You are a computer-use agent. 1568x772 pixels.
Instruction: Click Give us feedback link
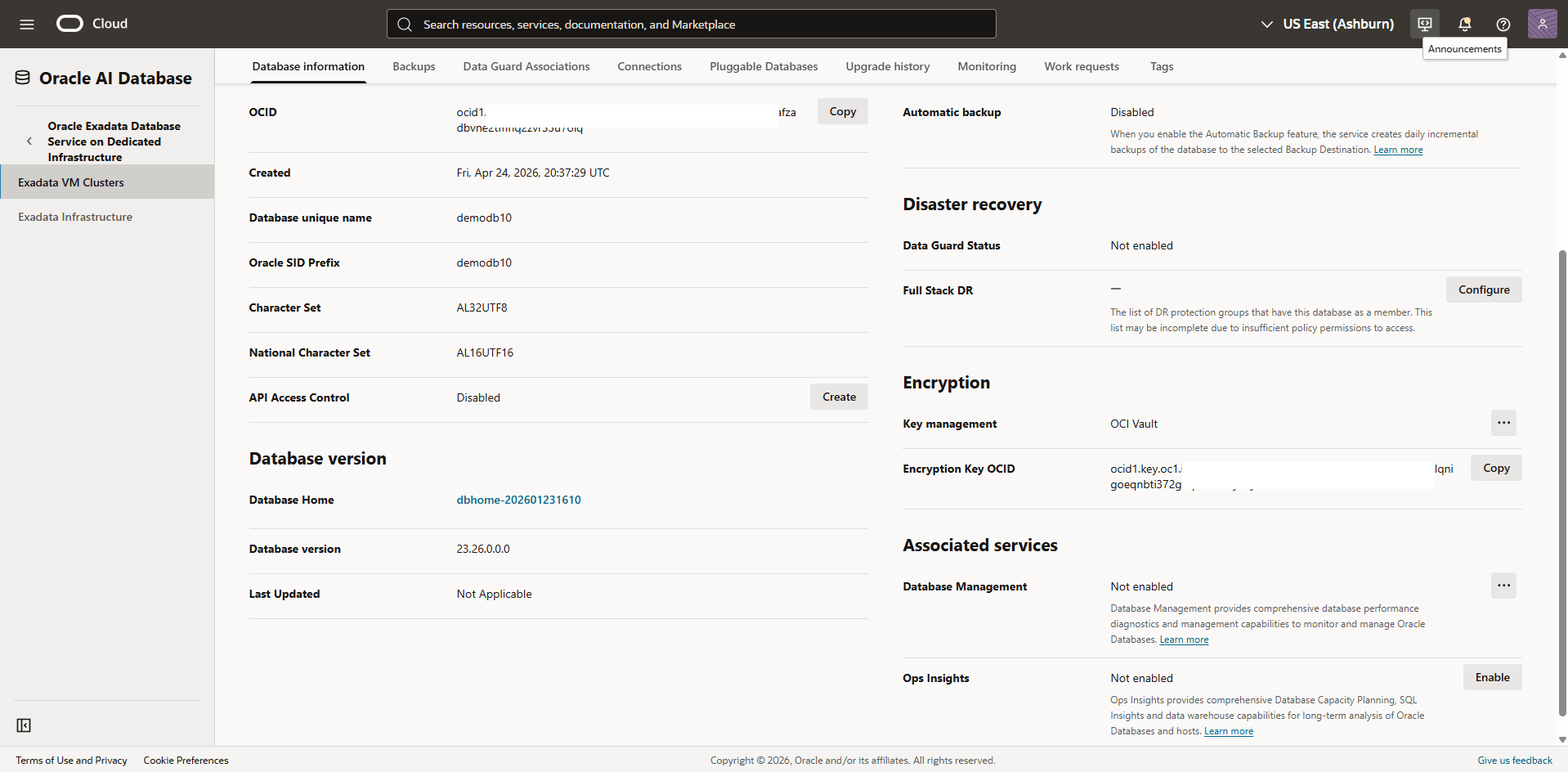pos(1514,761)
